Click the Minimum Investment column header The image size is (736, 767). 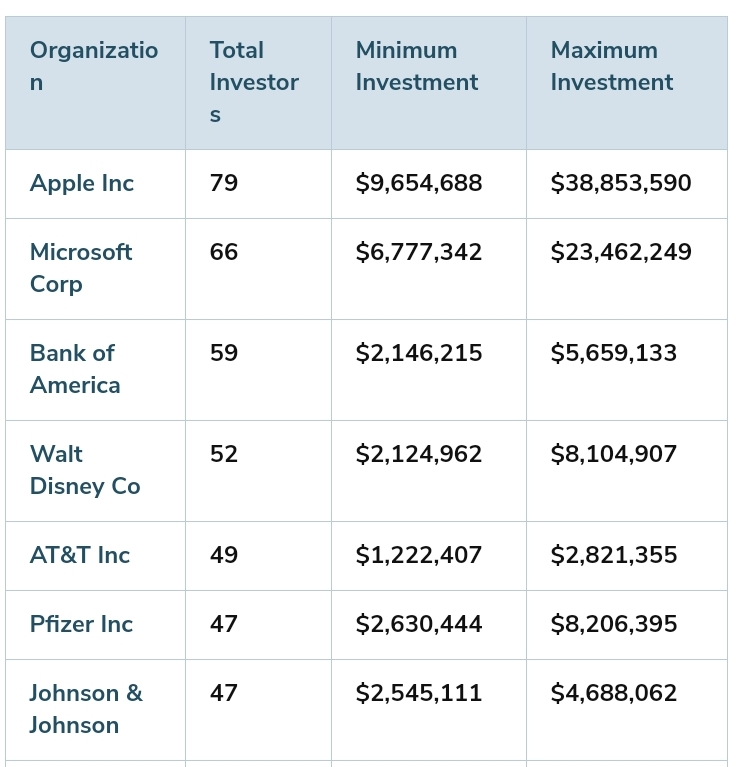[x=417, y=66]
